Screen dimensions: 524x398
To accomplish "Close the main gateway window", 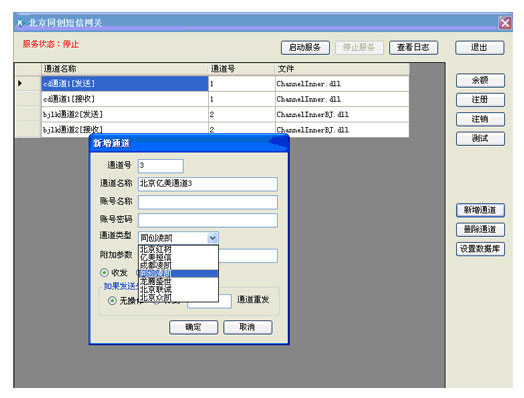I will [x=505, y=23].
